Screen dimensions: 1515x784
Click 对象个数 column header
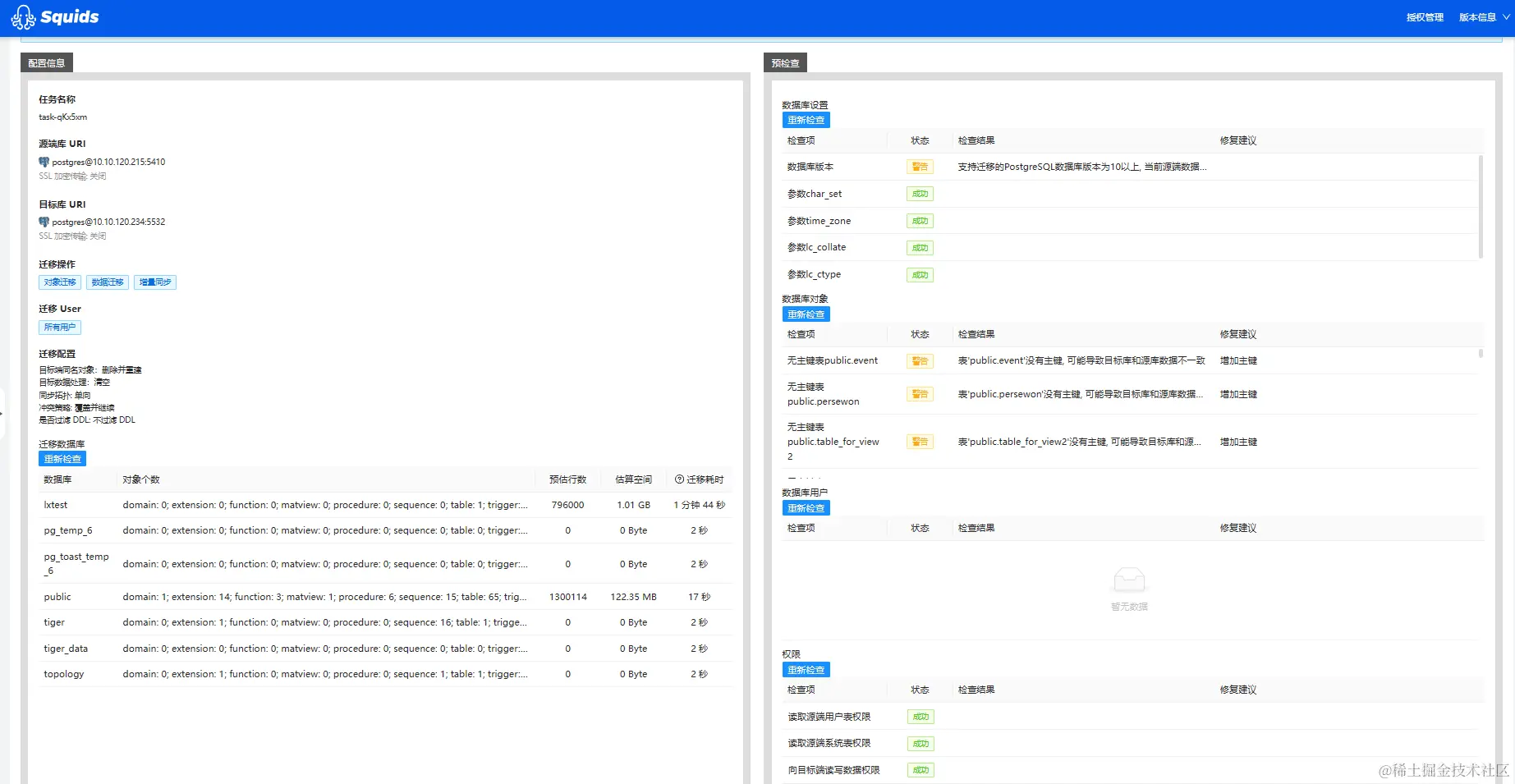pos(141,479)
